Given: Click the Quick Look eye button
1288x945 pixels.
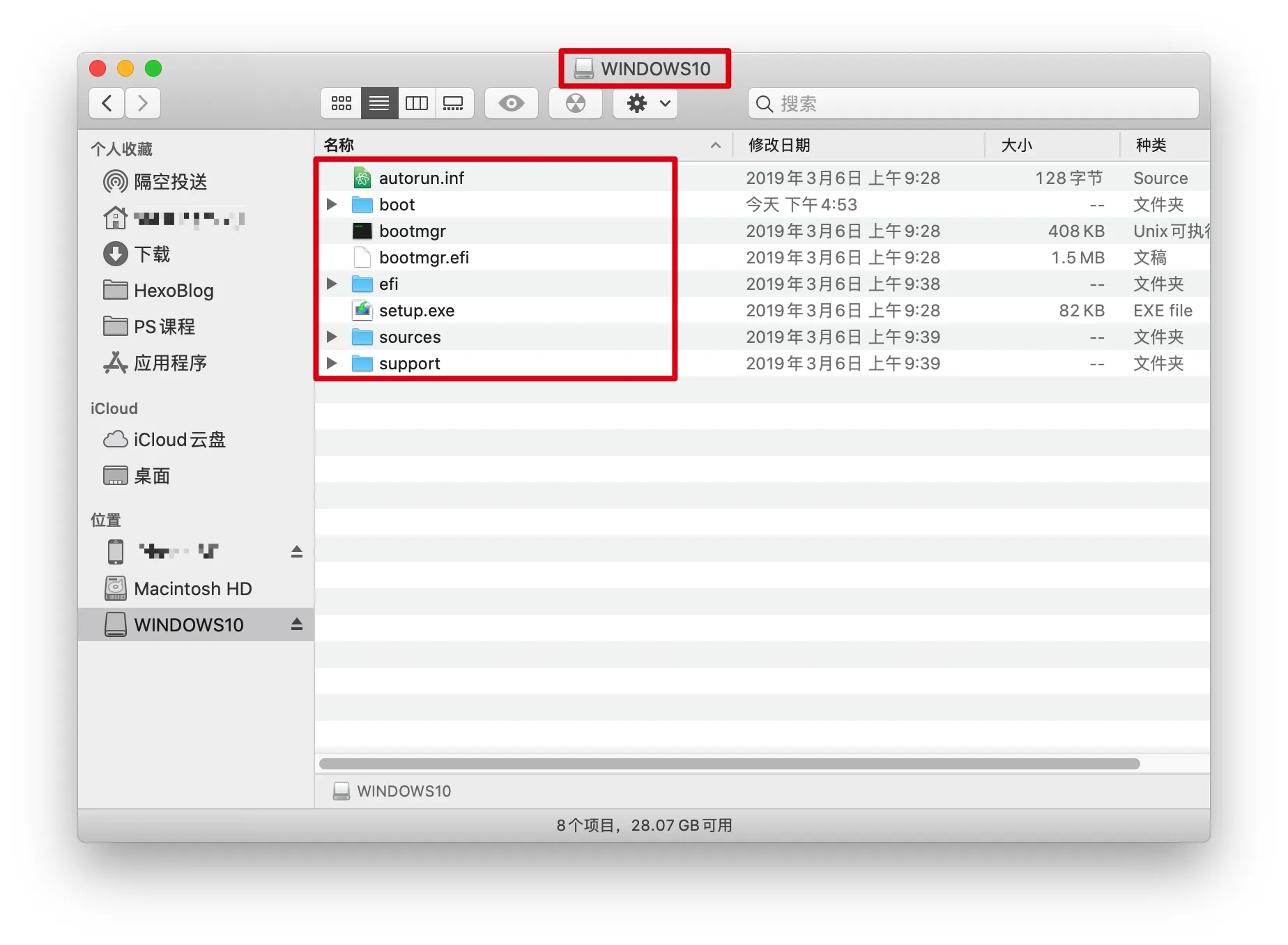Looking at the screenshot, I should [x=512, y=103].
